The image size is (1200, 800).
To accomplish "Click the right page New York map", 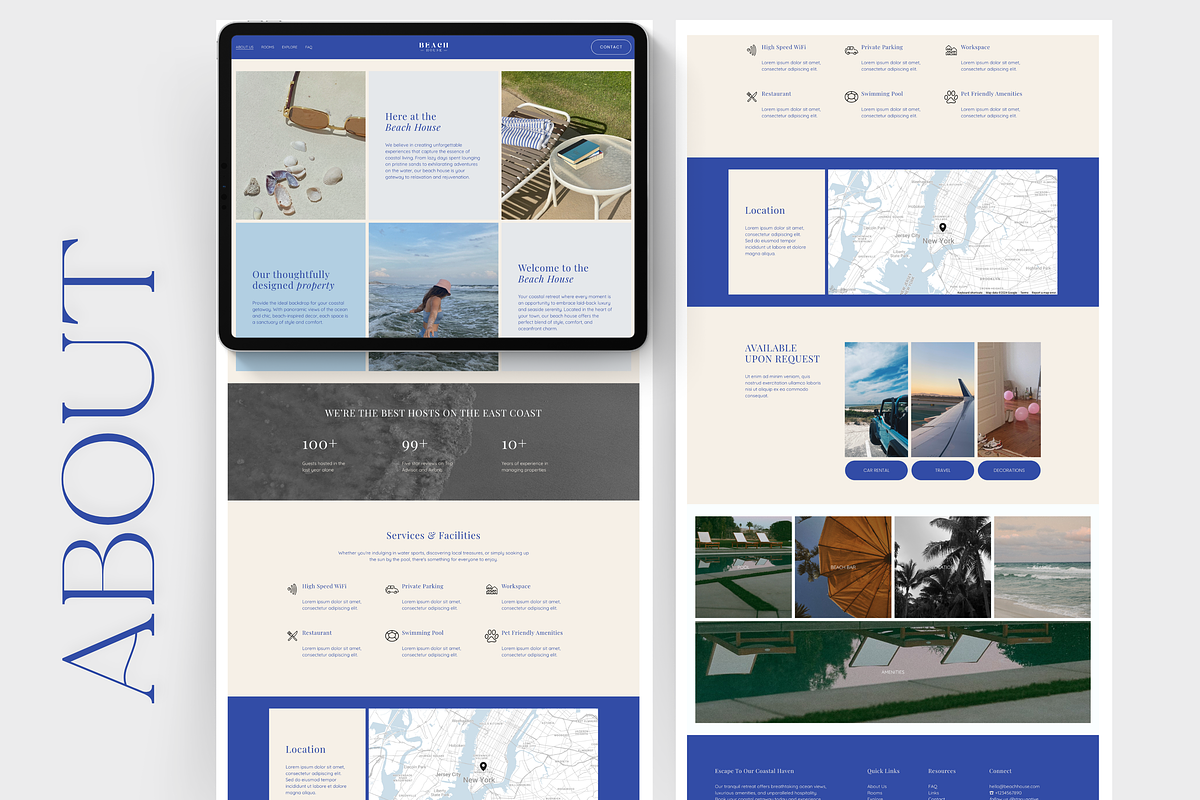I will click(942, 232).
